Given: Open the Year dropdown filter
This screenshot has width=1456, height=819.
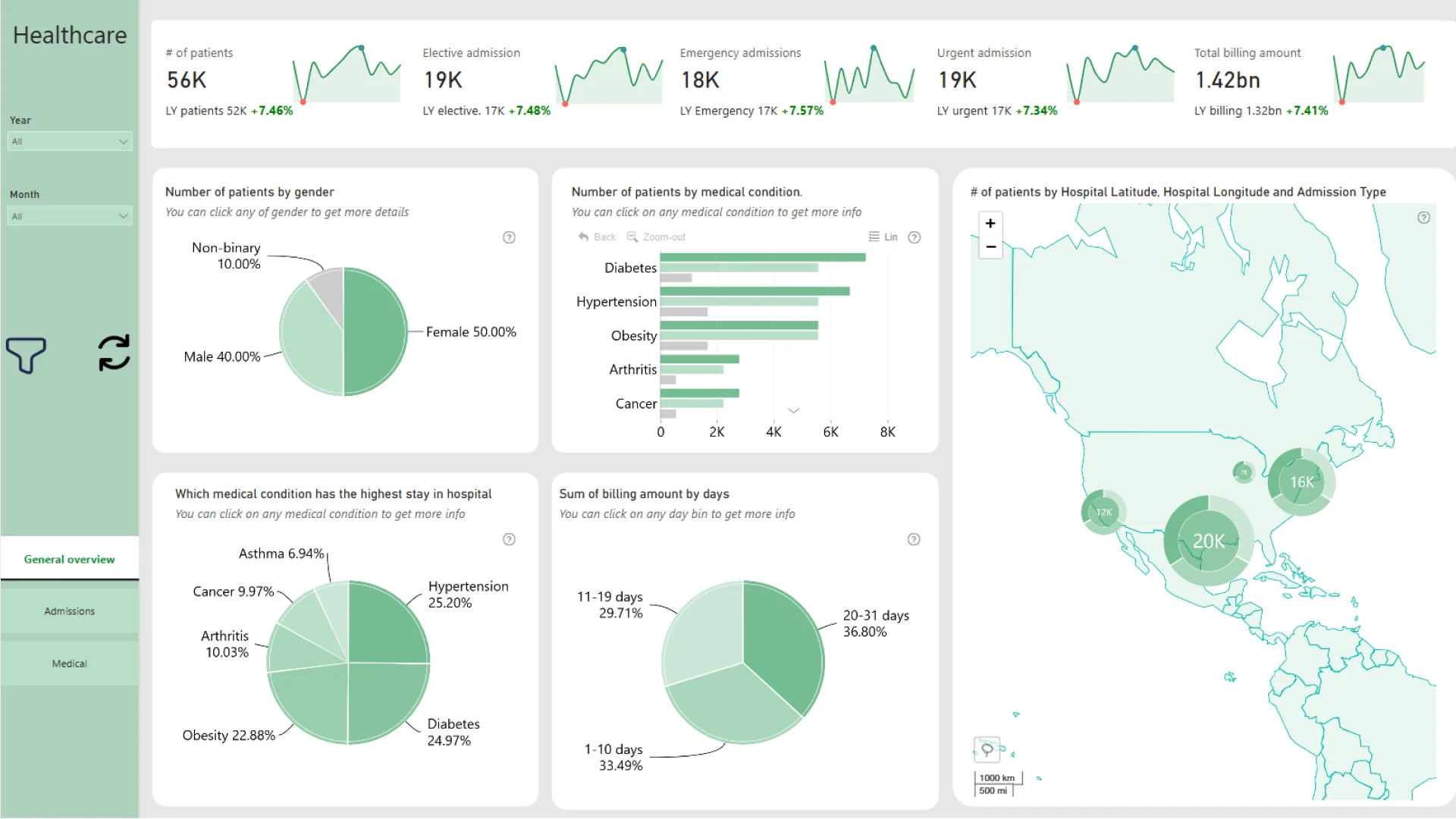Looking at the screenshot, I should [x=70, y=142].
